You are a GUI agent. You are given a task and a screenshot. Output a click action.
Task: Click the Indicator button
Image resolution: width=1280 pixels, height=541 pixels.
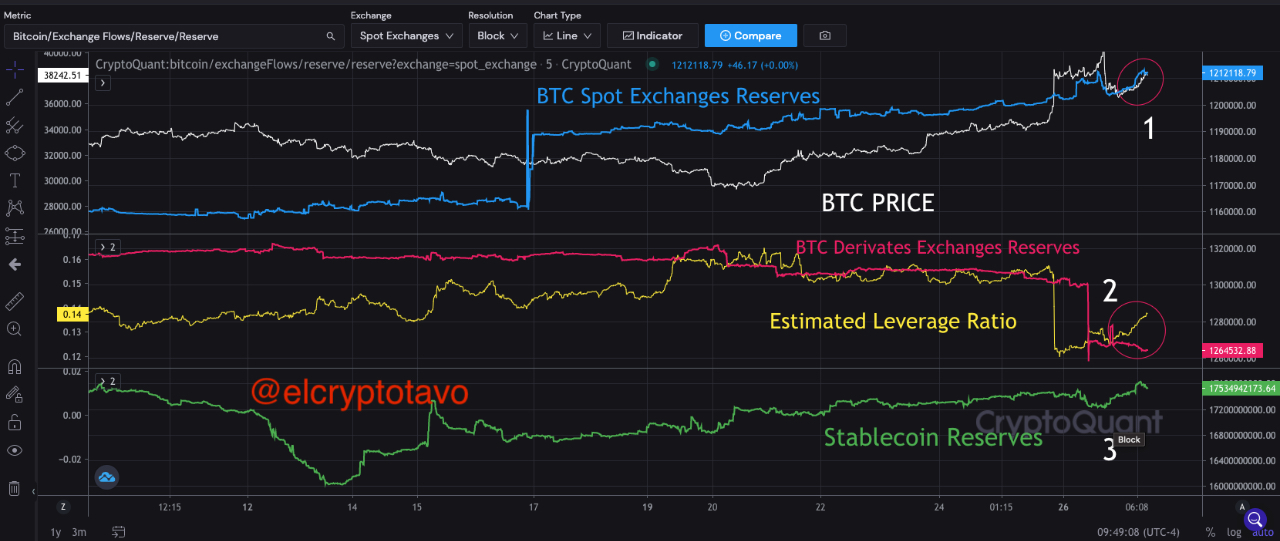pos(652,36)
